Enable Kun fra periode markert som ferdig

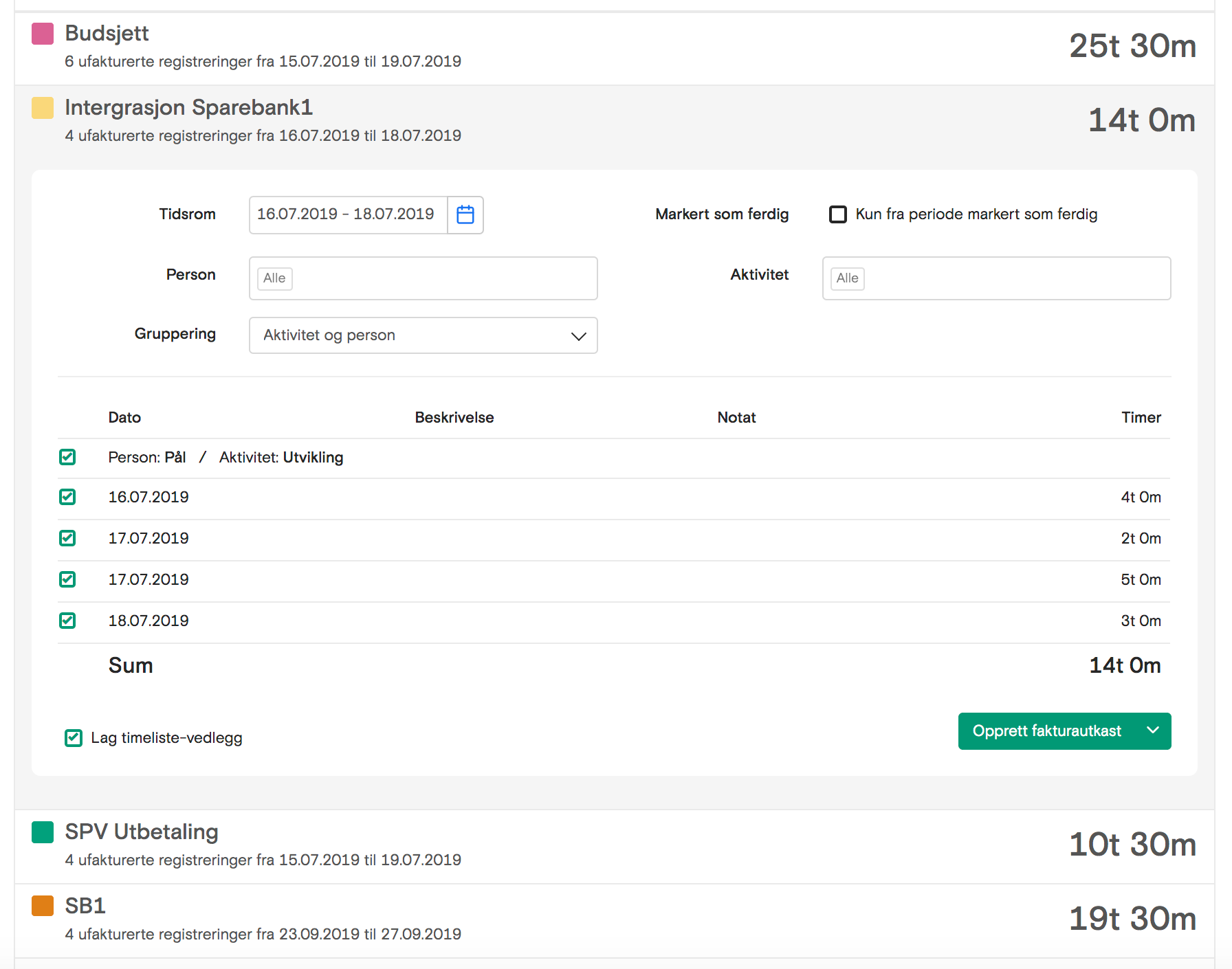tap(838, 214)
